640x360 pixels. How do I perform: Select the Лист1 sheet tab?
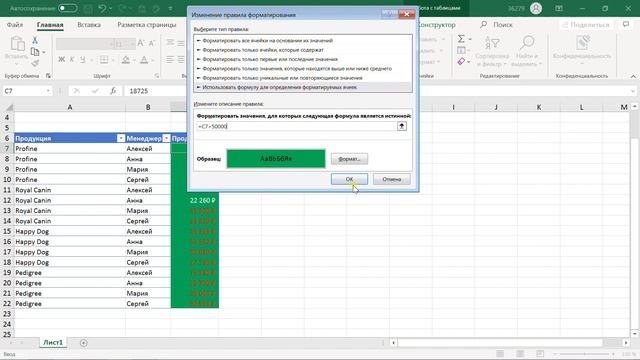click(53, 343)
